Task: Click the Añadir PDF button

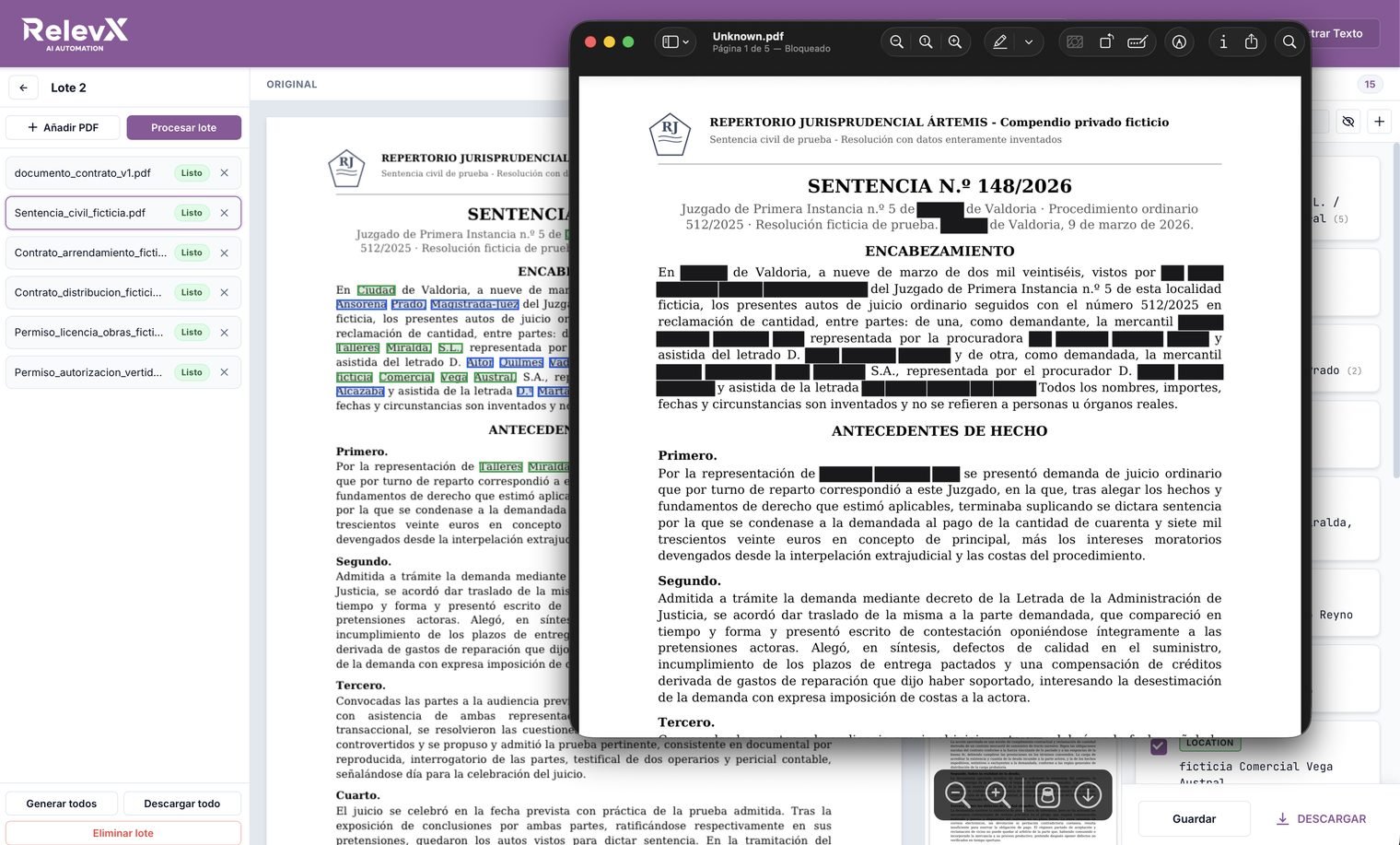Action: 63,127
